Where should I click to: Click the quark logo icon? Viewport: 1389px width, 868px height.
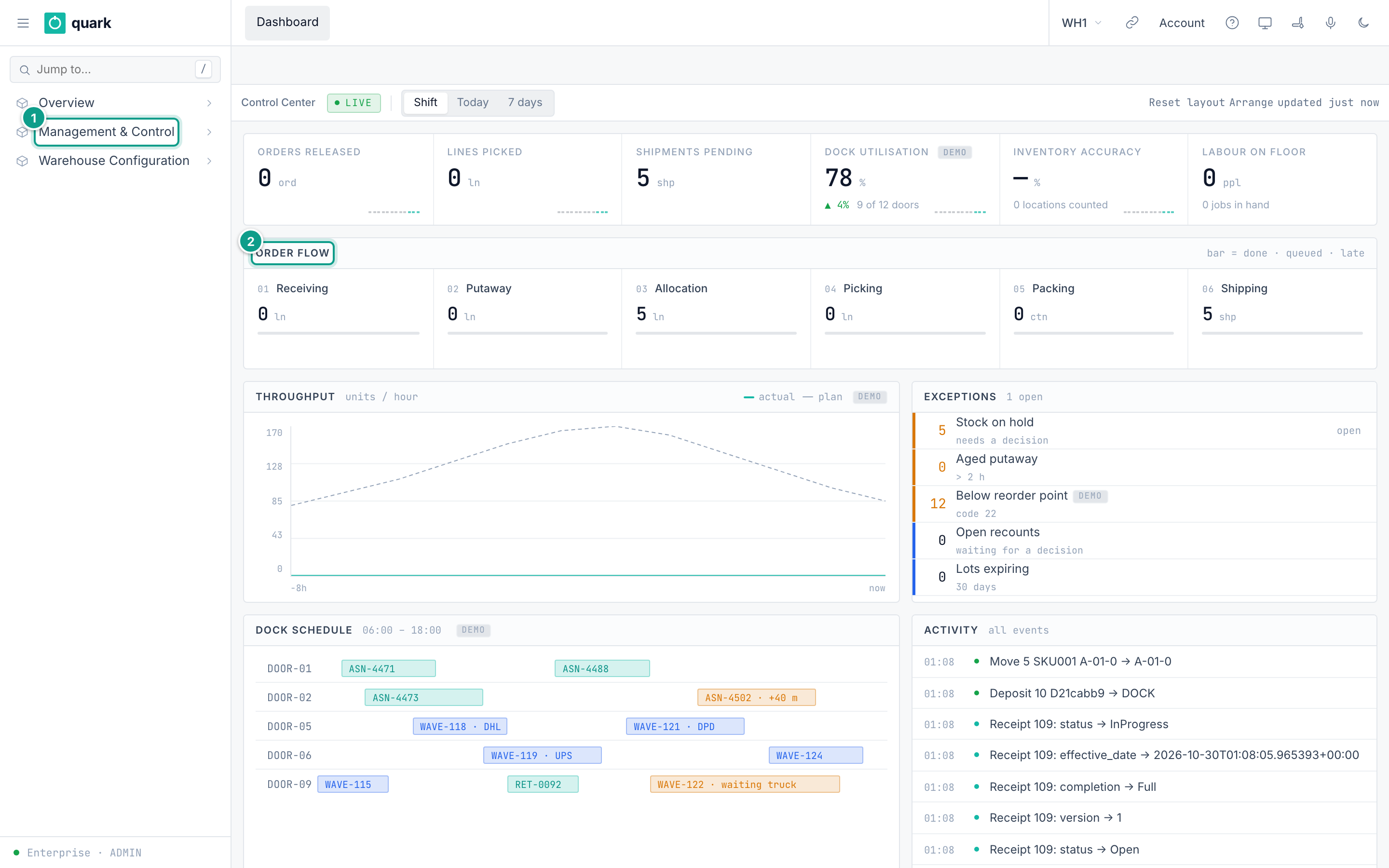coord(55,23)
